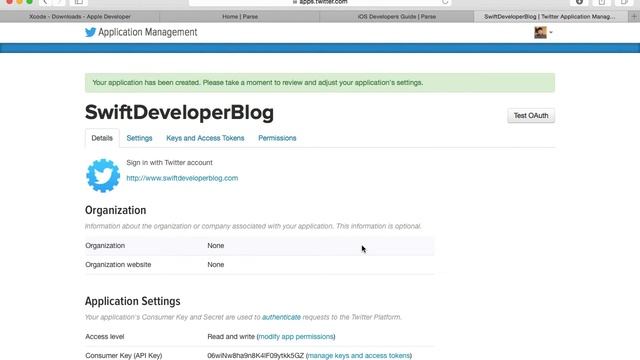Open Safari downloads icon

[x=579, y=2]
